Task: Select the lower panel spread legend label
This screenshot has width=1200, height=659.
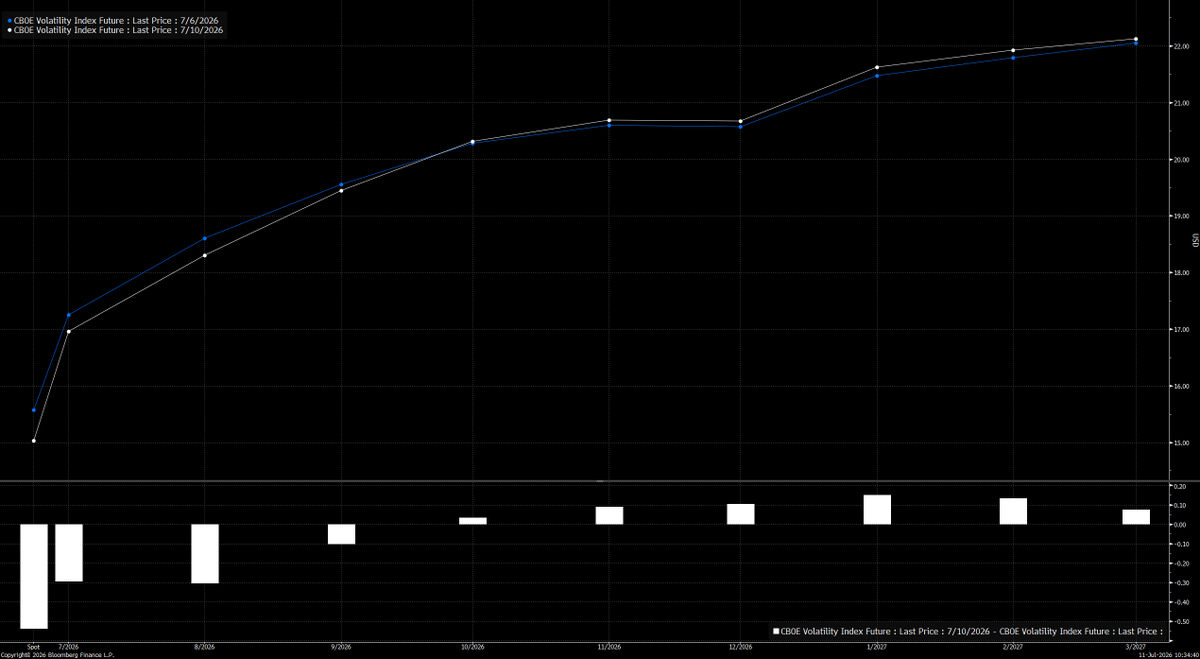Action: [971, 631]
